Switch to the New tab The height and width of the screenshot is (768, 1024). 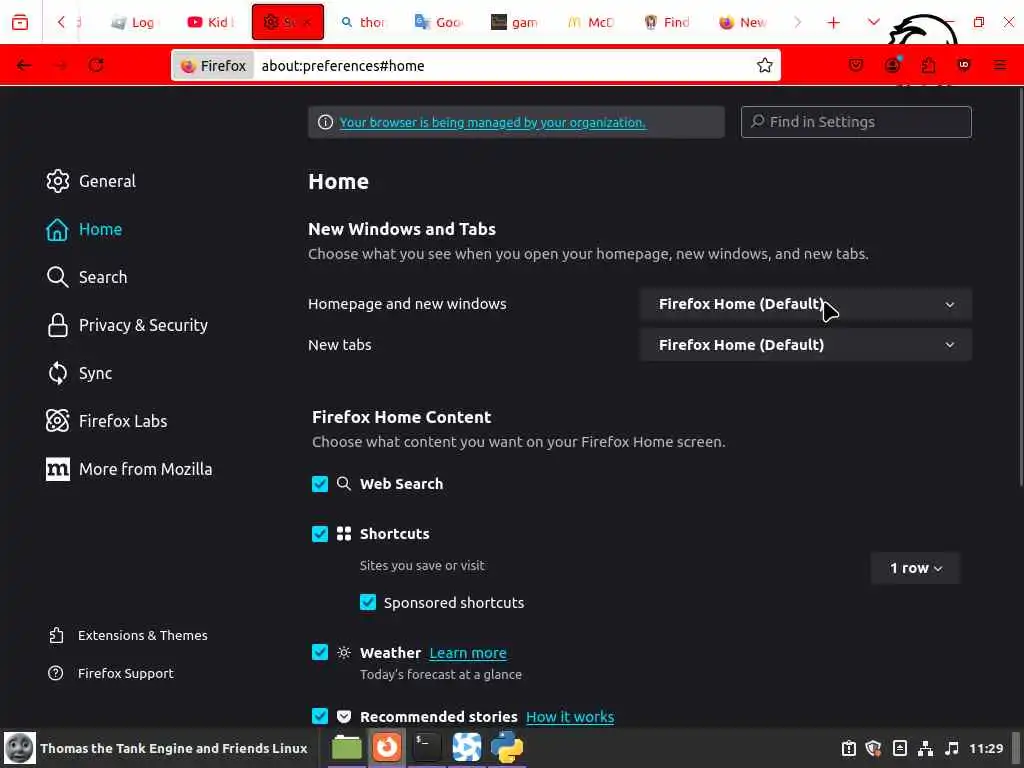[x=743, y=23]
